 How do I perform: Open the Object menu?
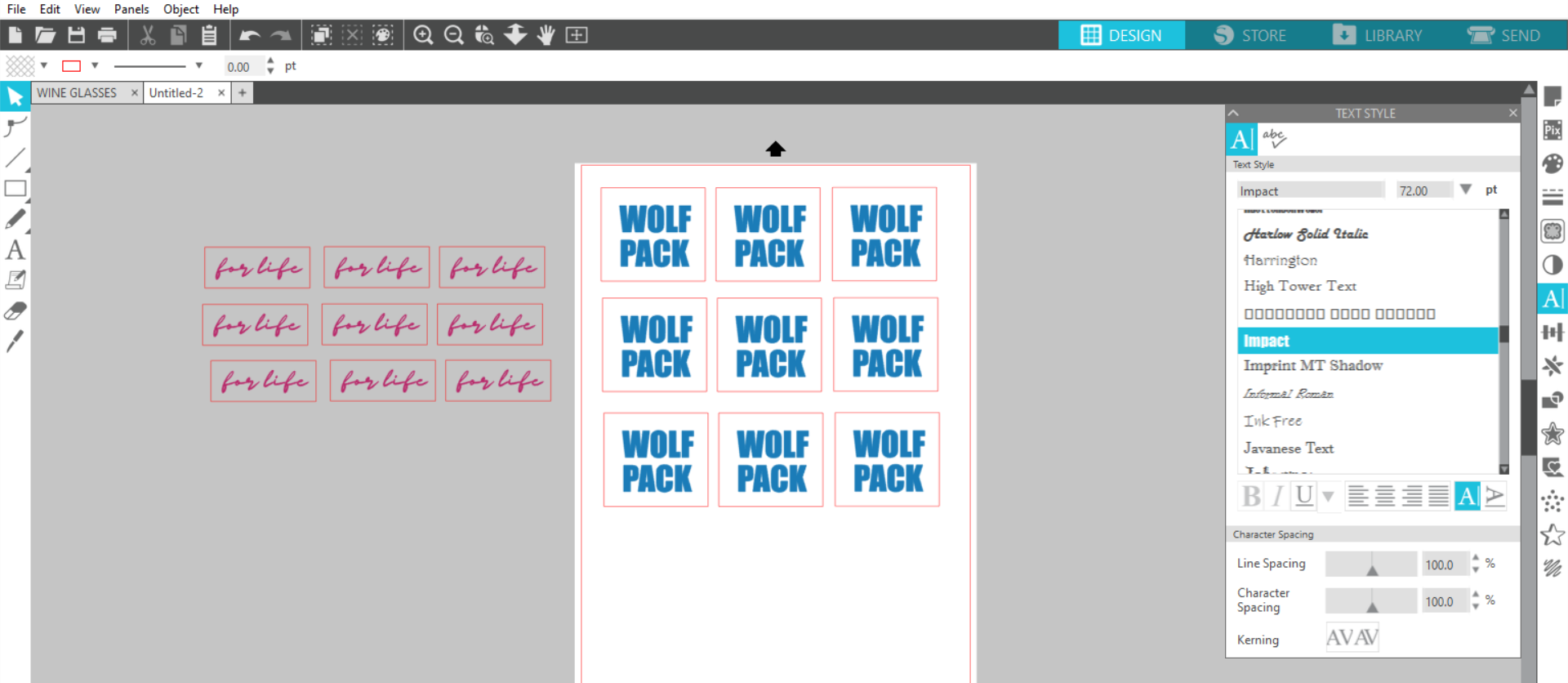click(181, 9)
